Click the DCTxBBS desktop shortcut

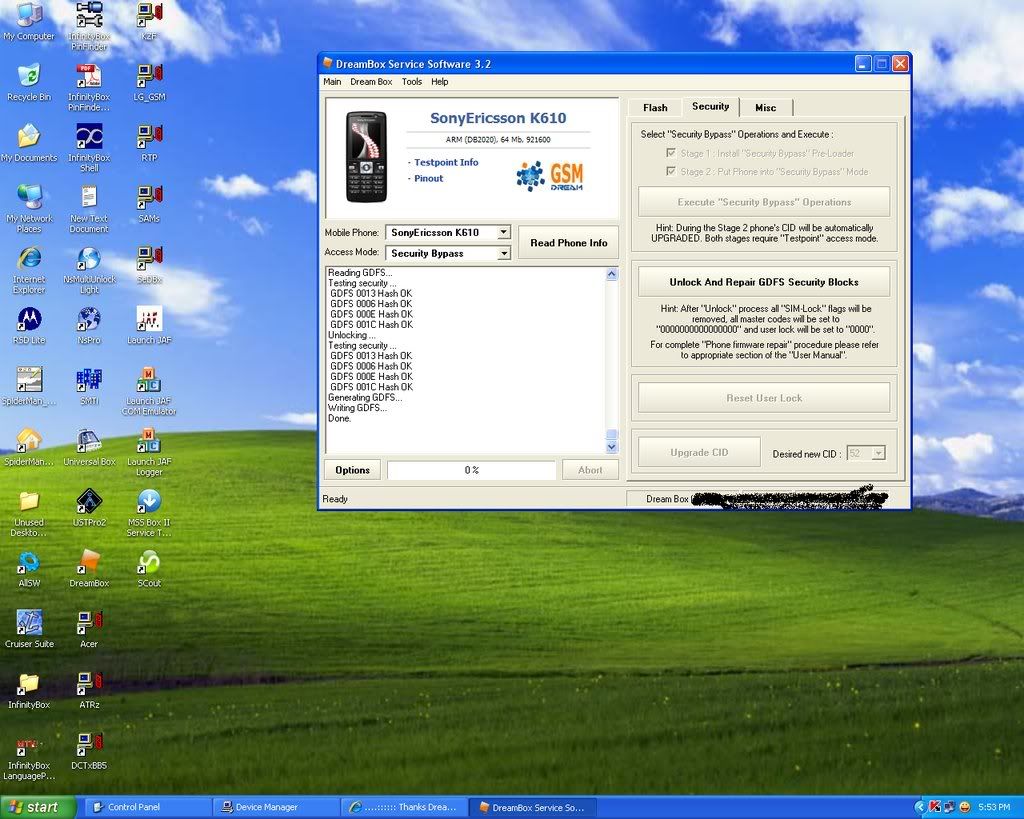pos(89,750)
